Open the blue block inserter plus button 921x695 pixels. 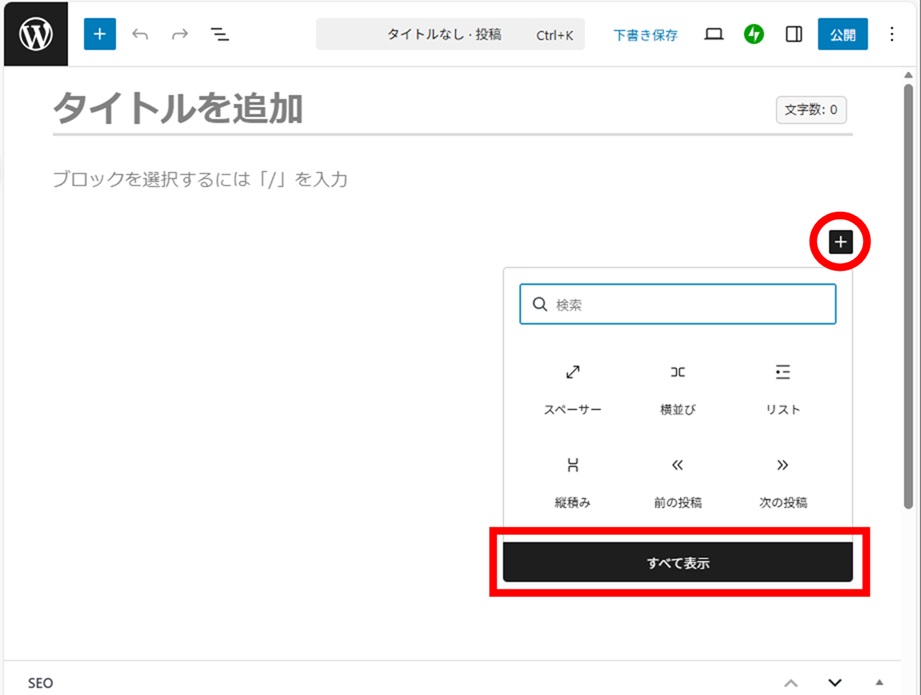[x=99, y=34]
